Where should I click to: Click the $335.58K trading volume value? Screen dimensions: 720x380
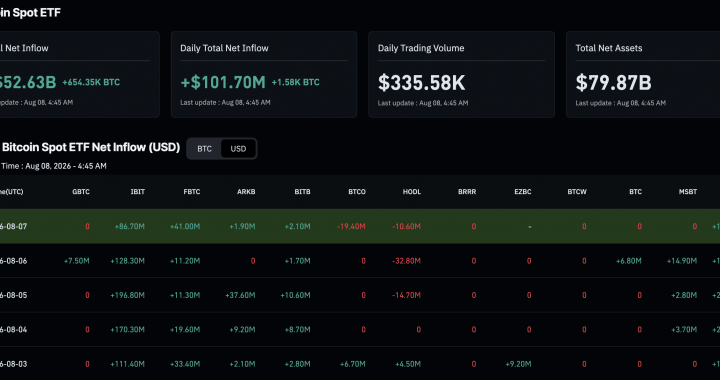pos(422,83)
